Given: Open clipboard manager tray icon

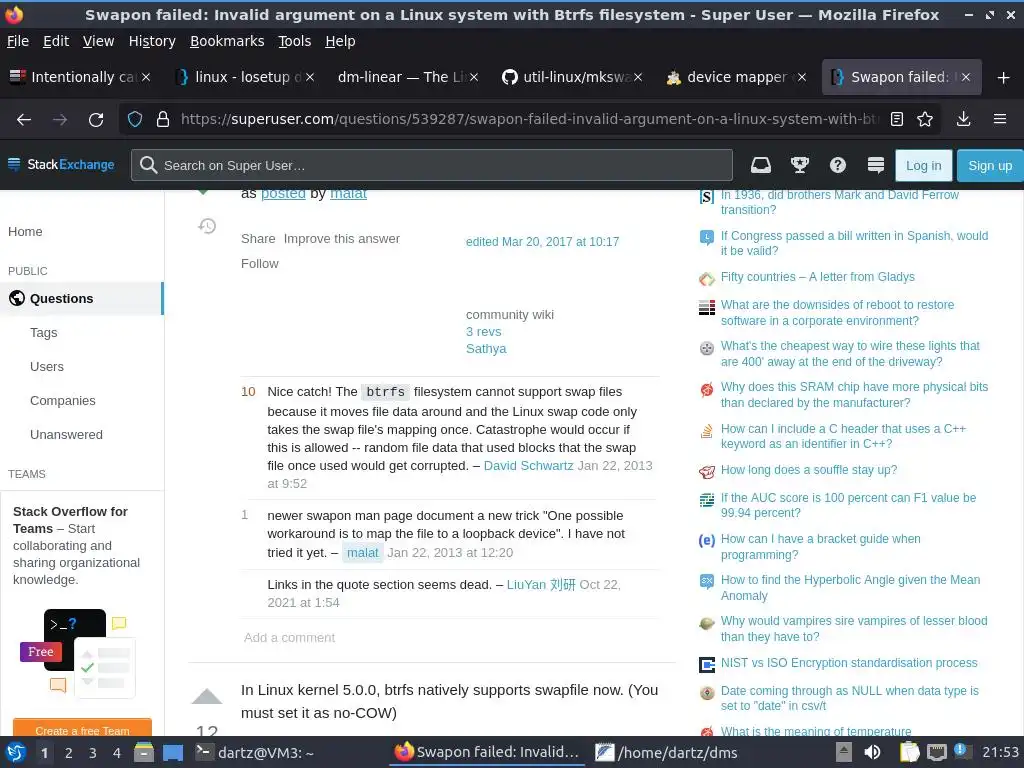Looking at the screenshot, I should tap(908, 752).
